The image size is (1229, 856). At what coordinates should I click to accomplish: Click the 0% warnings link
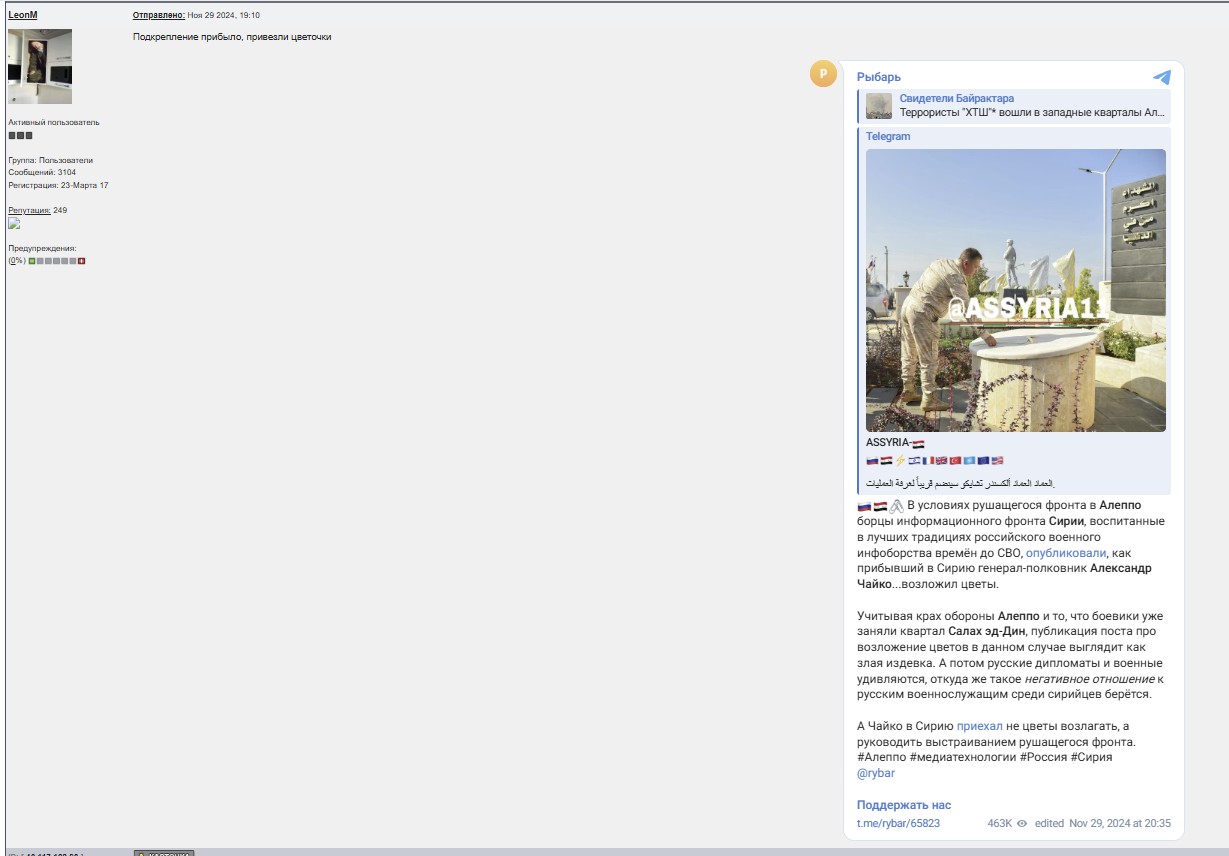17,260
